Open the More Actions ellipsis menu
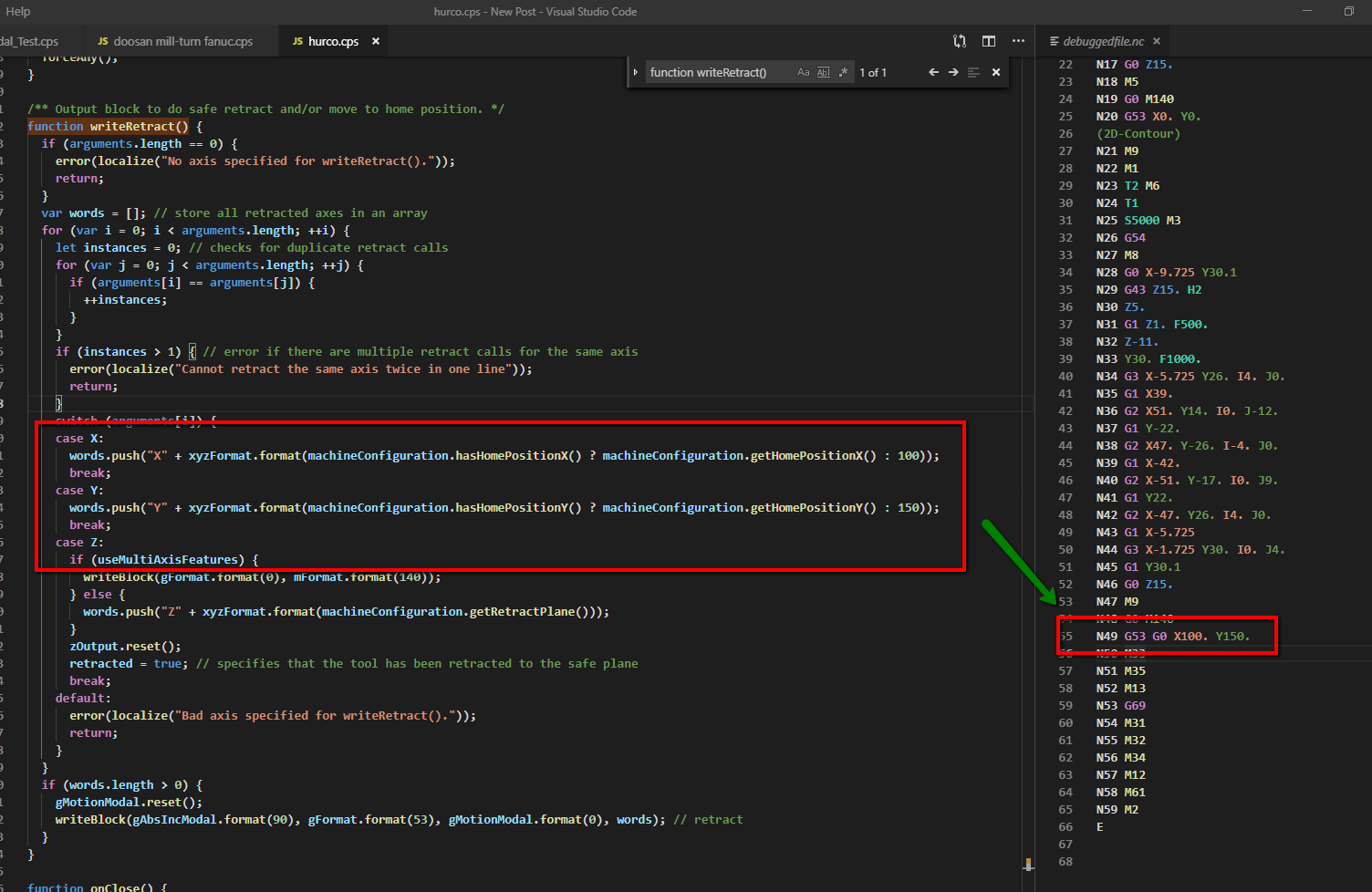This screenshot has height=892, width=1372. pos(1018,41)
